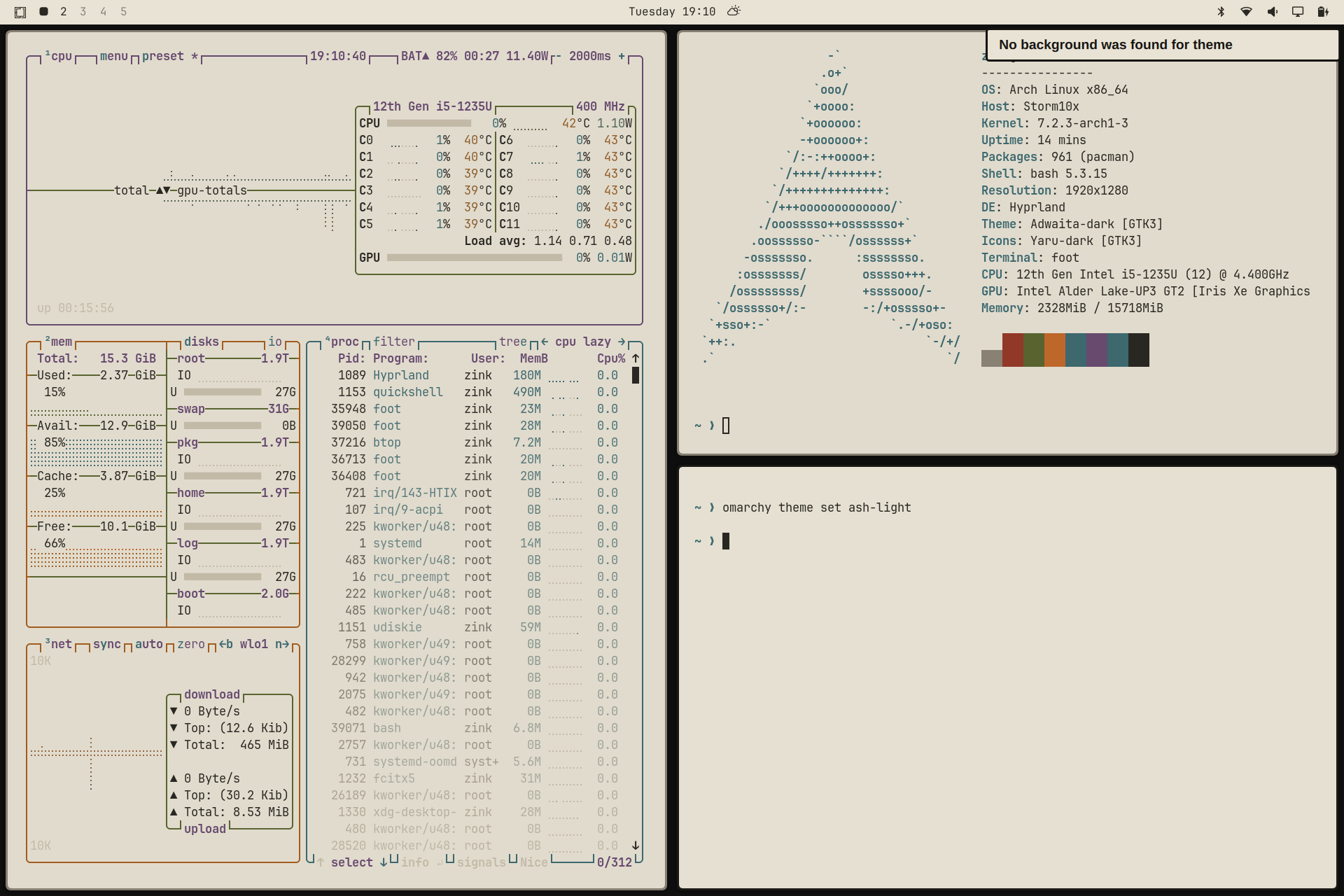Image resolution: width=1344 pixels, height=896 pixels.
Task: Toggle sync scaling in net box
Action: coord(106,644)
